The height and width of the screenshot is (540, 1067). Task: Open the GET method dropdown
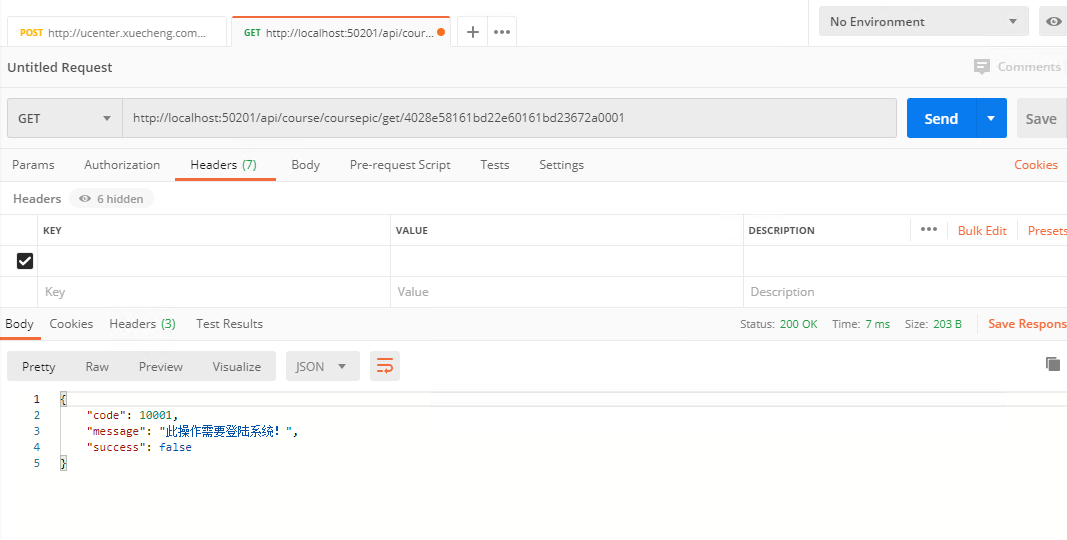(65, 118)
